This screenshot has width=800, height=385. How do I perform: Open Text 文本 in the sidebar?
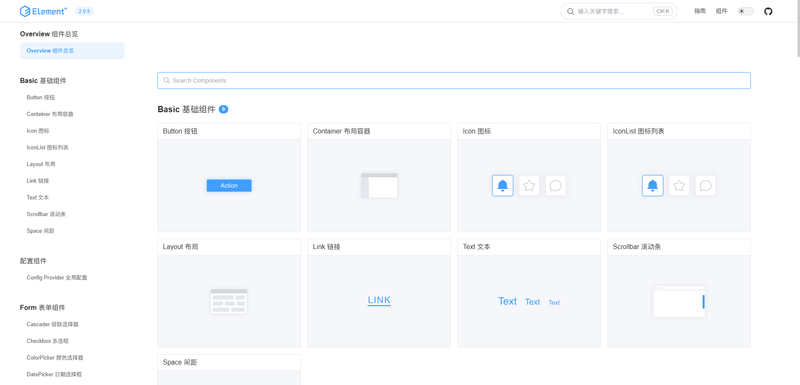(x=38, y=197)
